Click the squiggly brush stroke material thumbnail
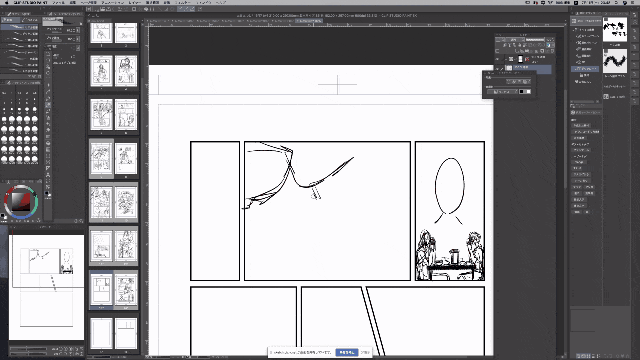Image resolution: width=640 pixels, height=360 pixels. point(615,61)
